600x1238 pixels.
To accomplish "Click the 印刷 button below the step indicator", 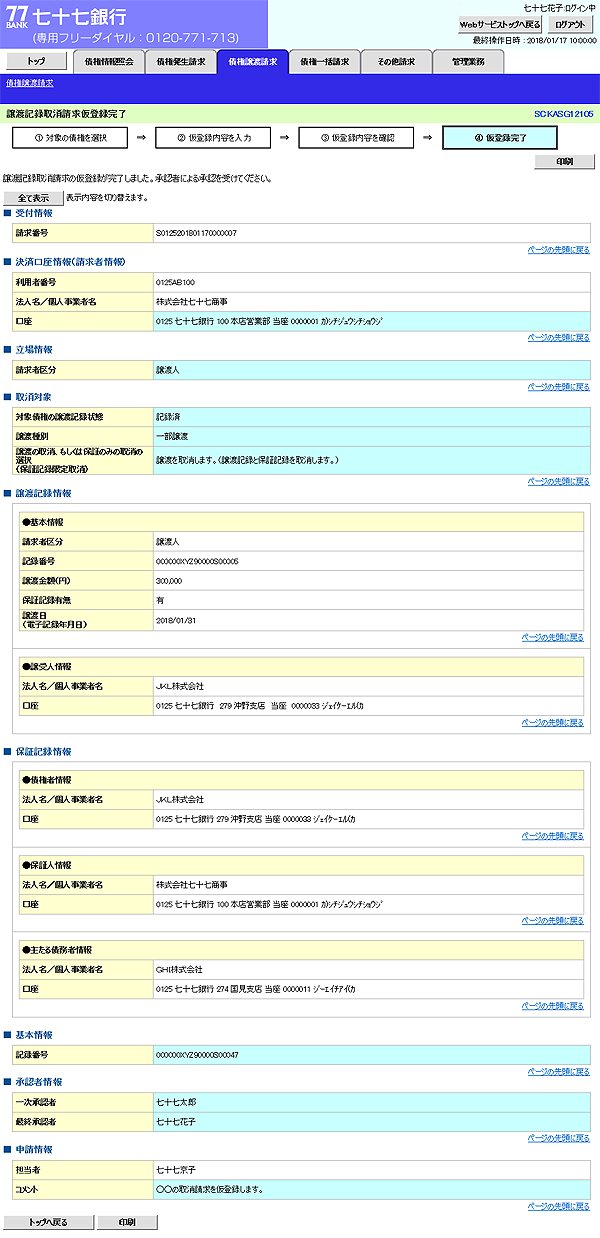I will [564, 161].
